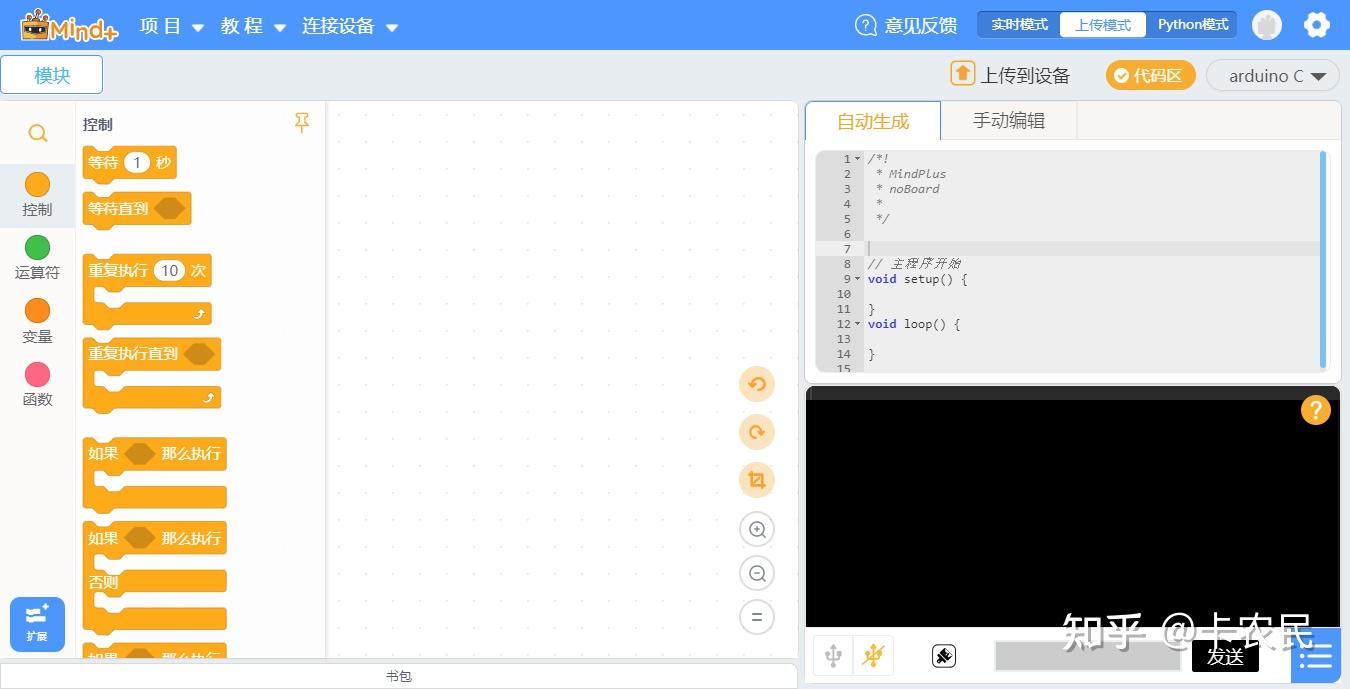This screenshot has width=1350, height=689.
Task: Select the 自动生成 tab
Action: (x=873, y=120)
